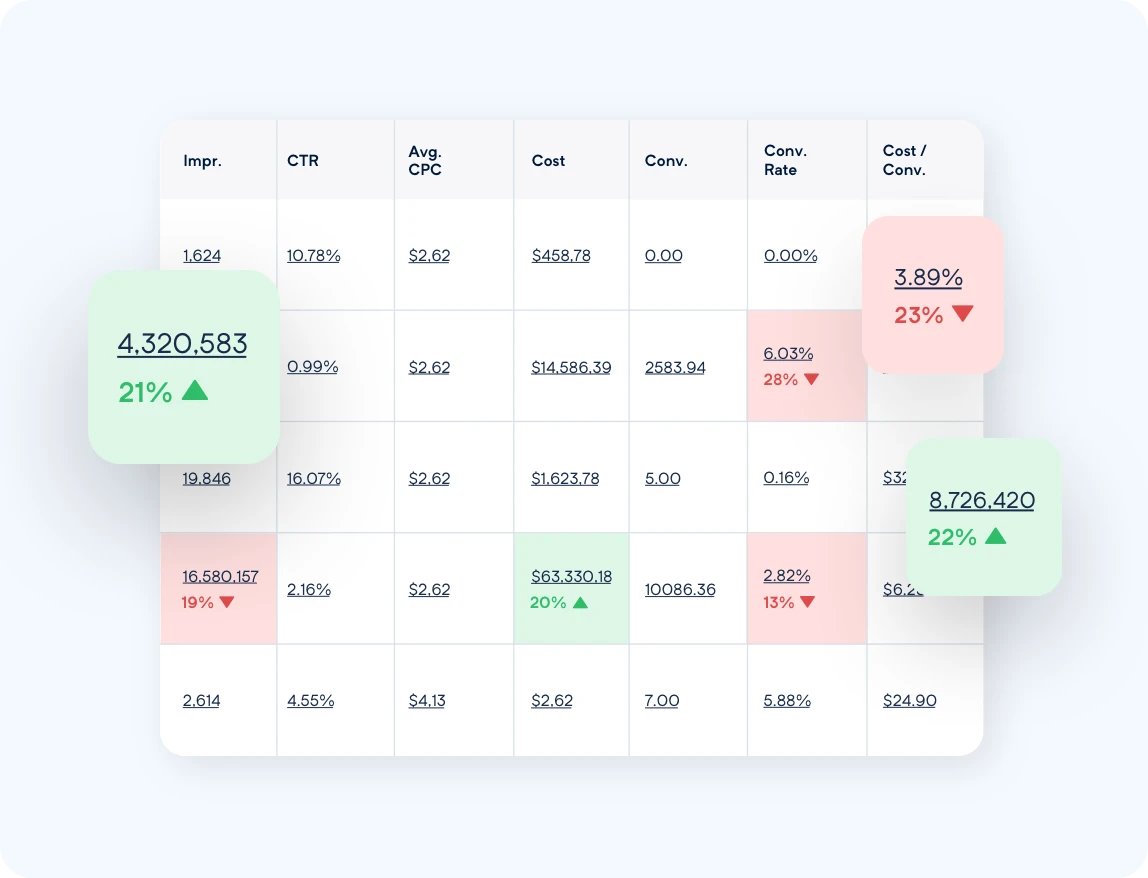
Task: Open the 4,320,583 impressions link
Action: 182,344
